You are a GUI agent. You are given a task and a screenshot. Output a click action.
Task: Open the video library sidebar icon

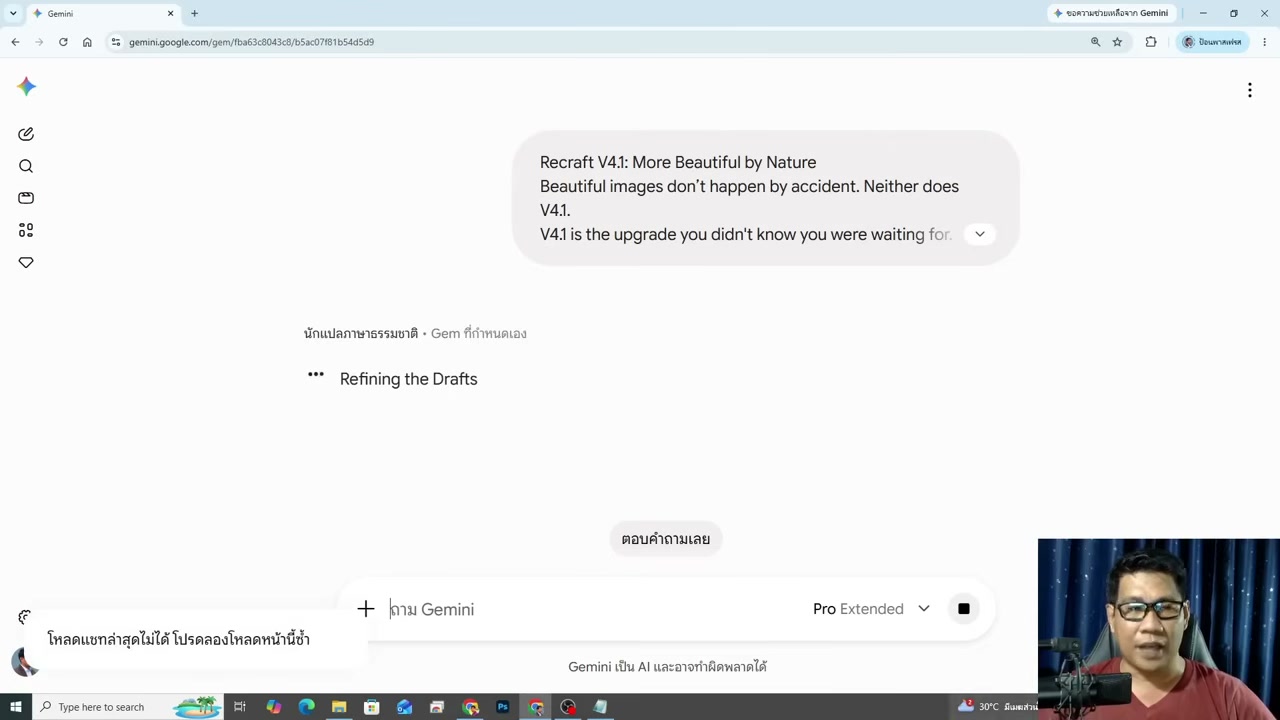[x=26, y=198]
